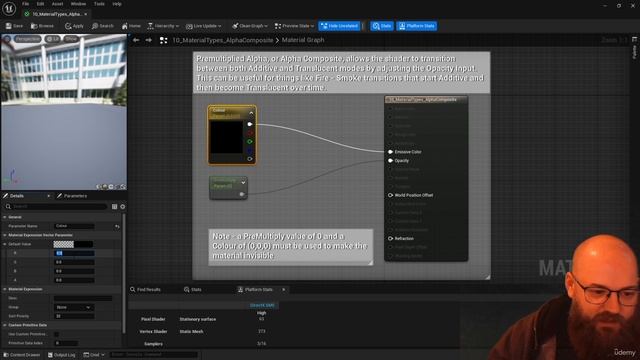The height and width of the screenshot is (360, 640).
Task: Open the Edit menu
Action: click(40, 4)
